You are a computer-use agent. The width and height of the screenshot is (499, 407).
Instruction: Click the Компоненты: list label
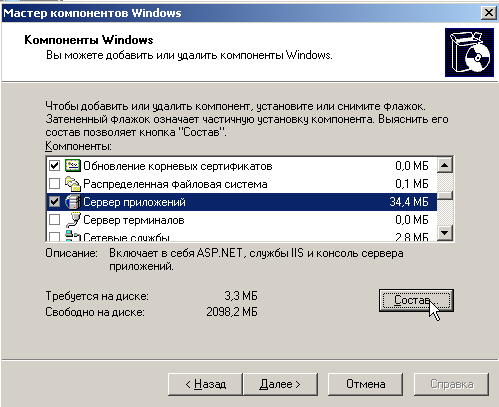pyautogui.click(x=78, y=146)
